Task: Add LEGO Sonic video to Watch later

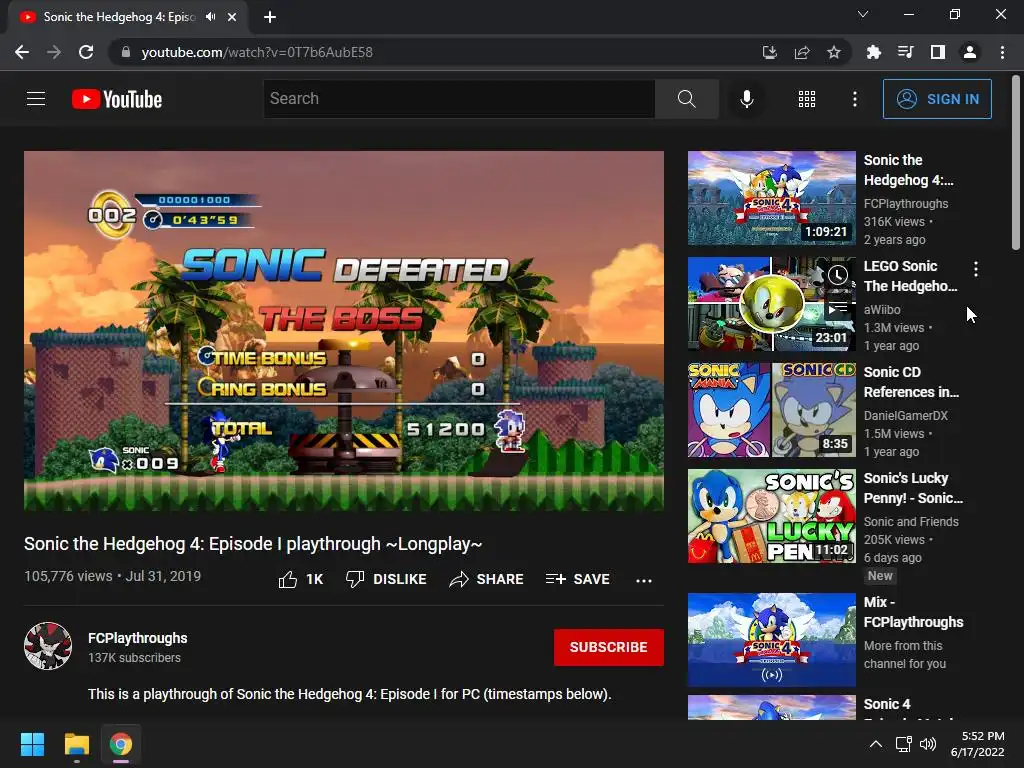Action: 838,275
